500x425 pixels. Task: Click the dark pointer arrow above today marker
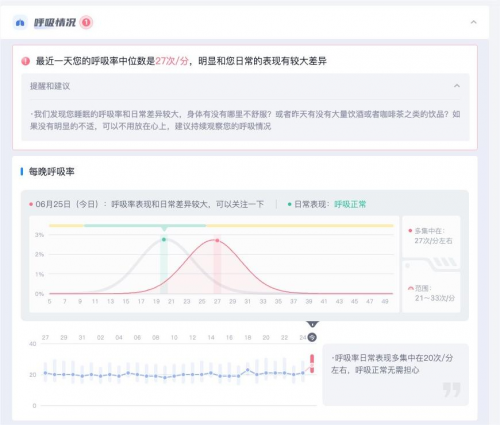click(x=312, y=324)
